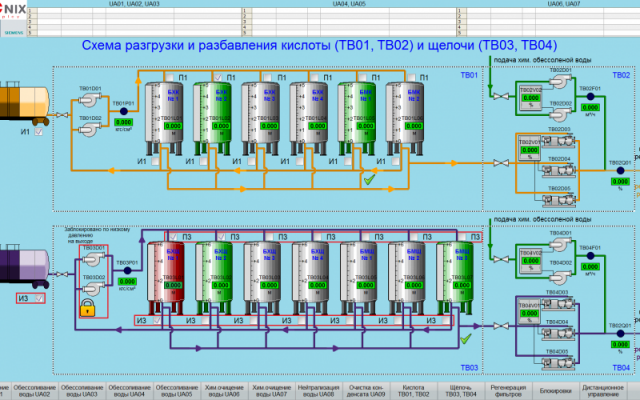Toggle the И1 checkbox beside the acid tank car
Viewport: 640px width, 400px height.
coord(39,131)
